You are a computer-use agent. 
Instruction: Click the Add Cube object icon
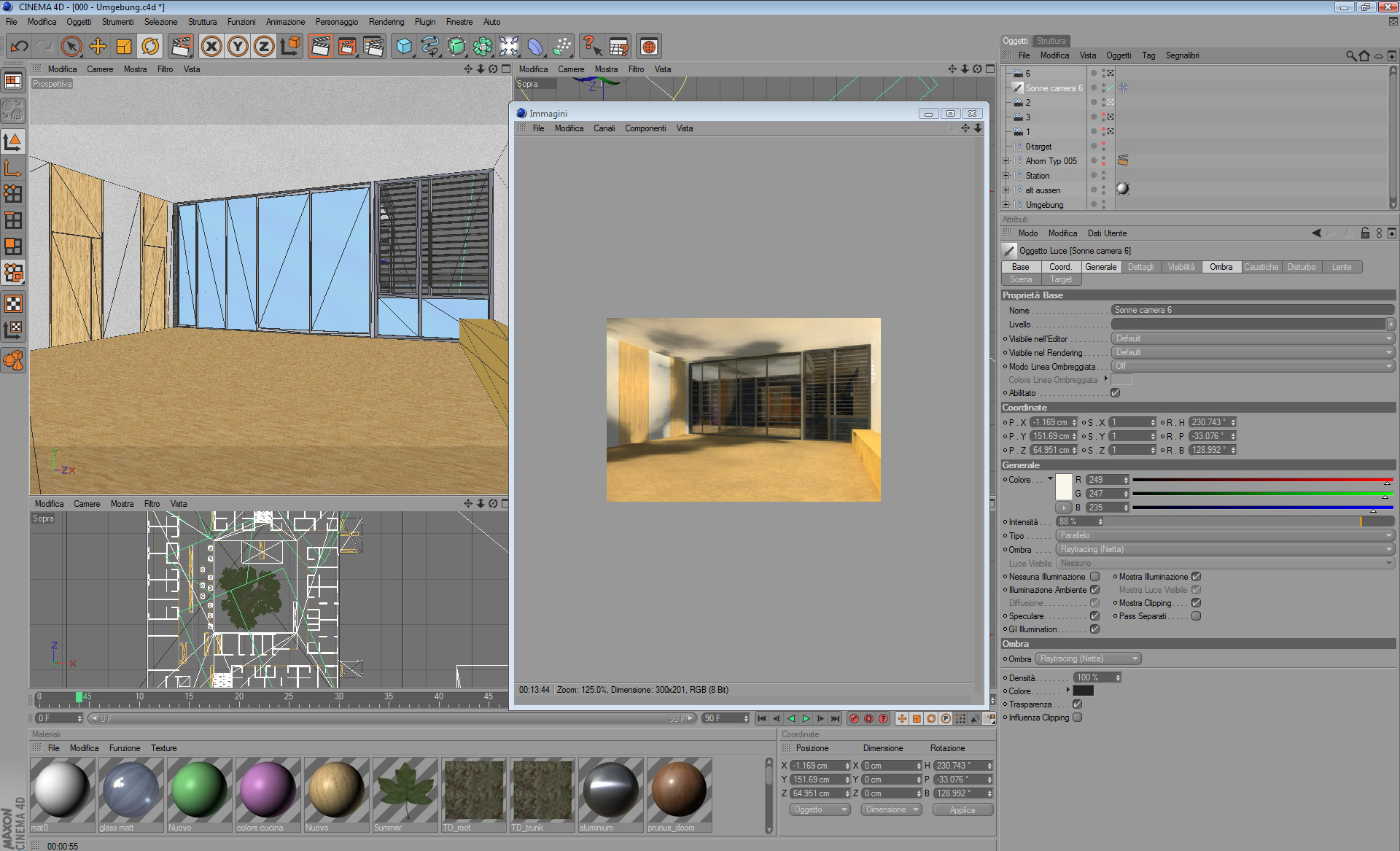pyautogui.click(x=404, y=47)
